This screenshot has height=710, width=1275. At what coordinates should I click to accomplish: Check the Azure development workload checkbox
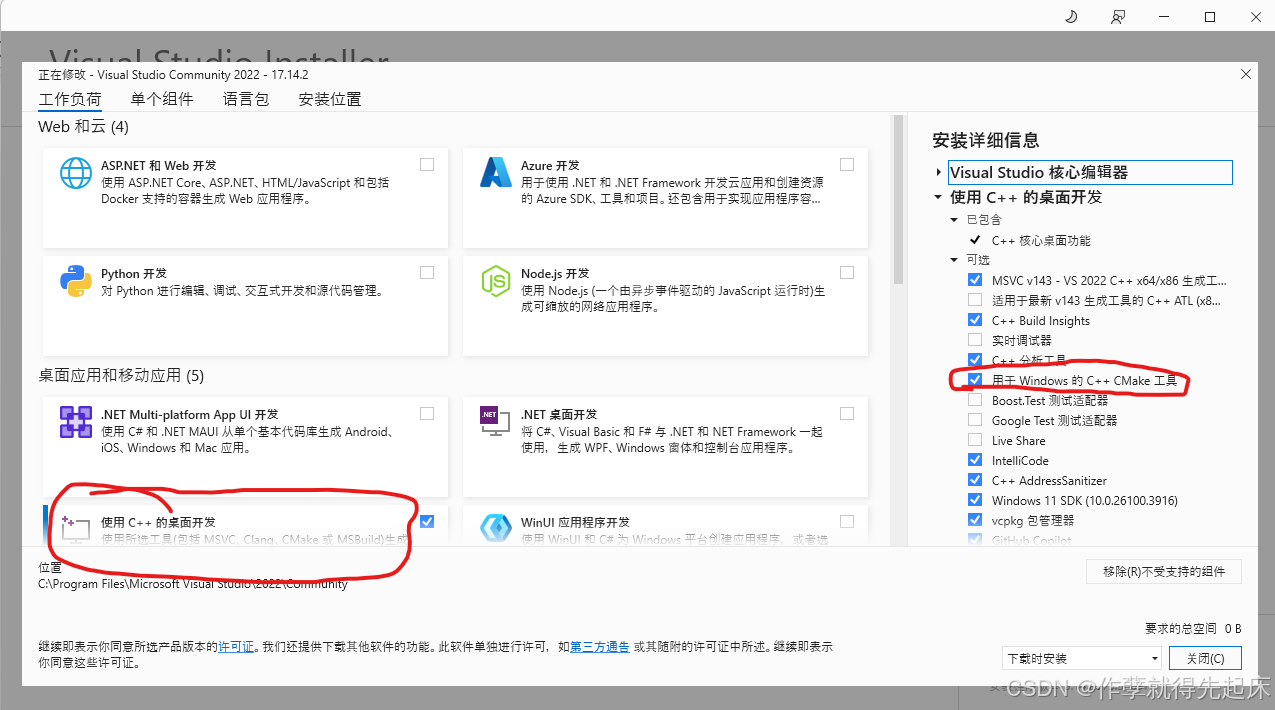tap(847, 164)
